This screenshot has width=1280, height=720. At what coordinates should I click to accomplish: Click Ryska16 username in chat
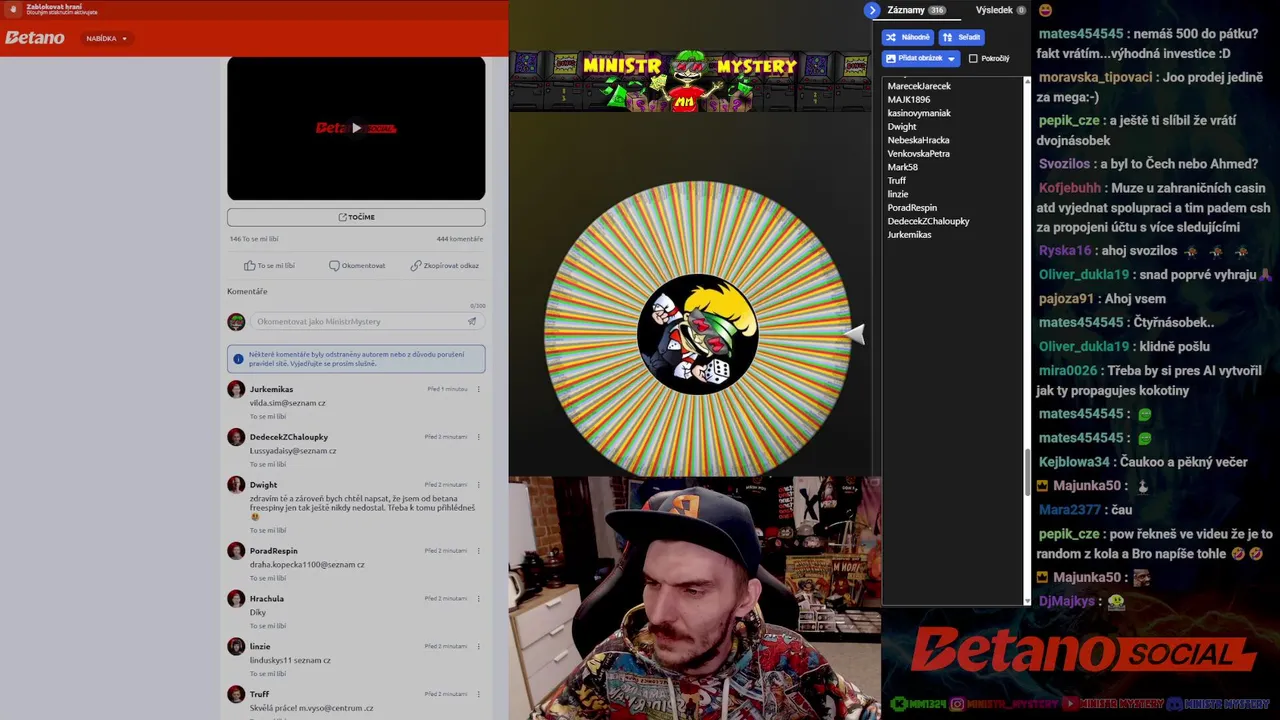coord(1065,251)
